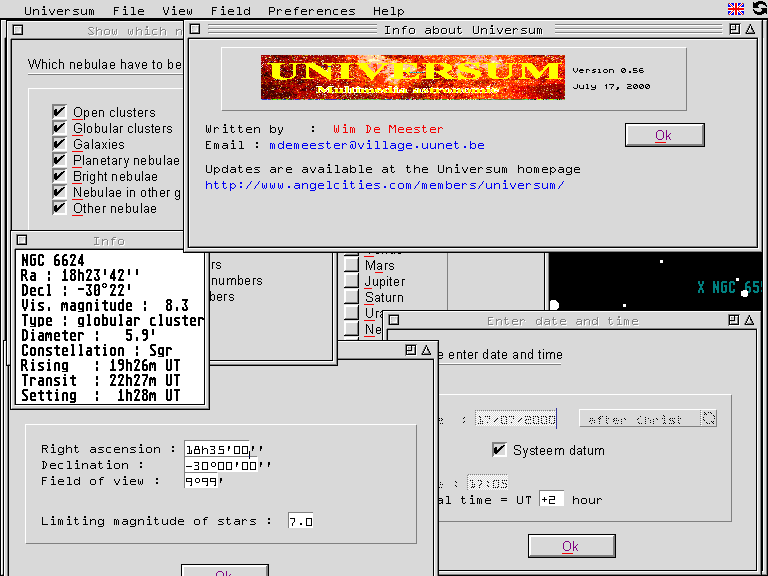The height and width of the screenshot is (576, 768).
Task: Disable the Systeem datum checkbox
Action: [x=500, y=450]
